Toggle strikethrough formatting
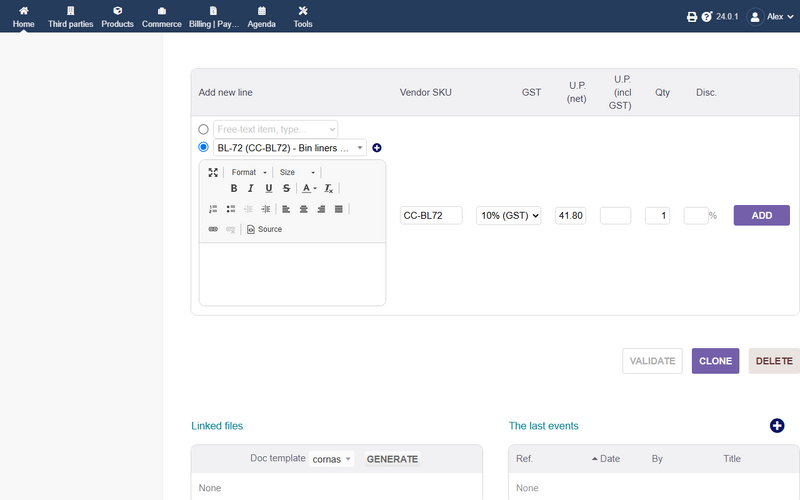 [x=286, y=188]
